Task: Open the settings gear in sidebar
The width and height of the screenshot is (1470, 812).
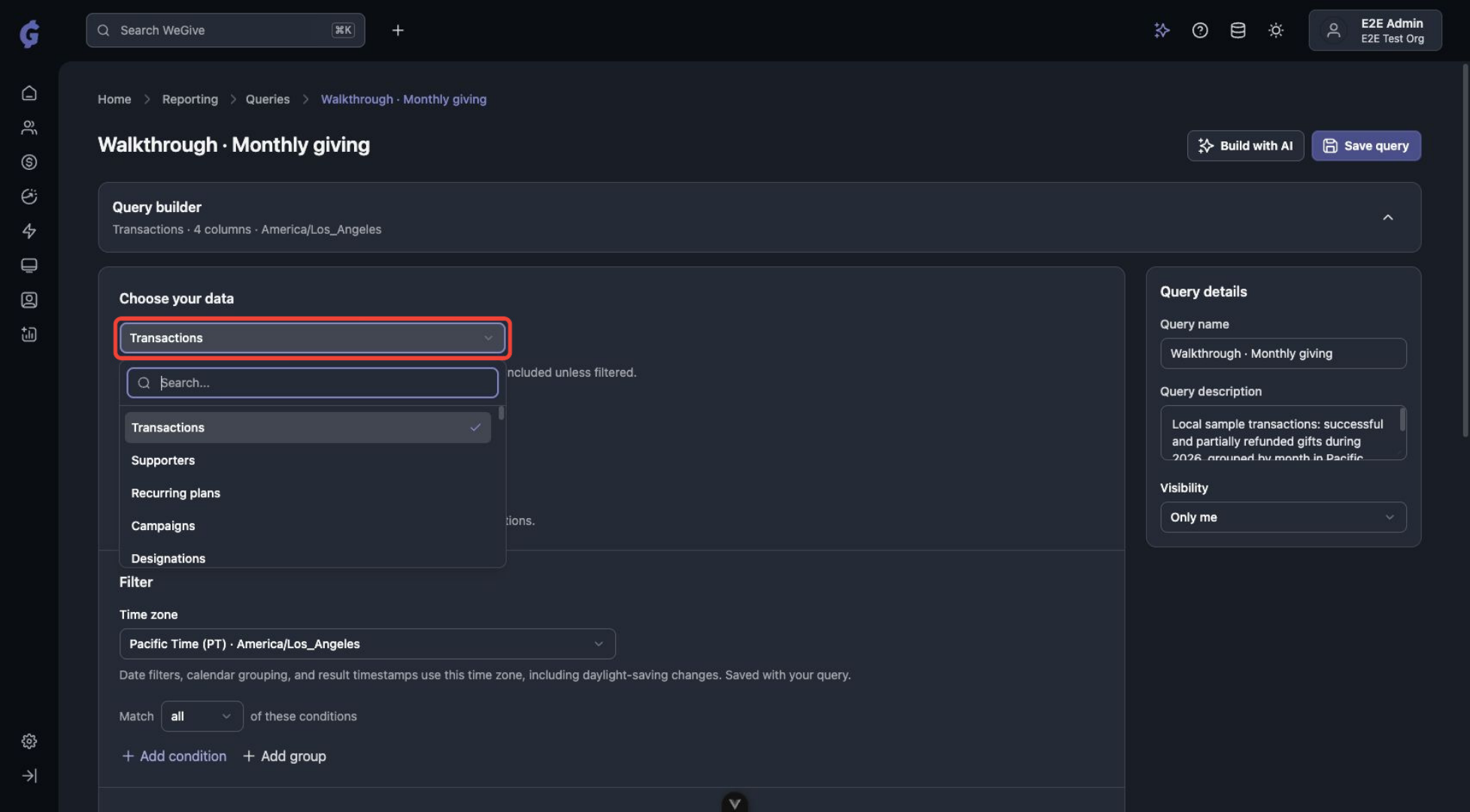Action: pos(29,741)
